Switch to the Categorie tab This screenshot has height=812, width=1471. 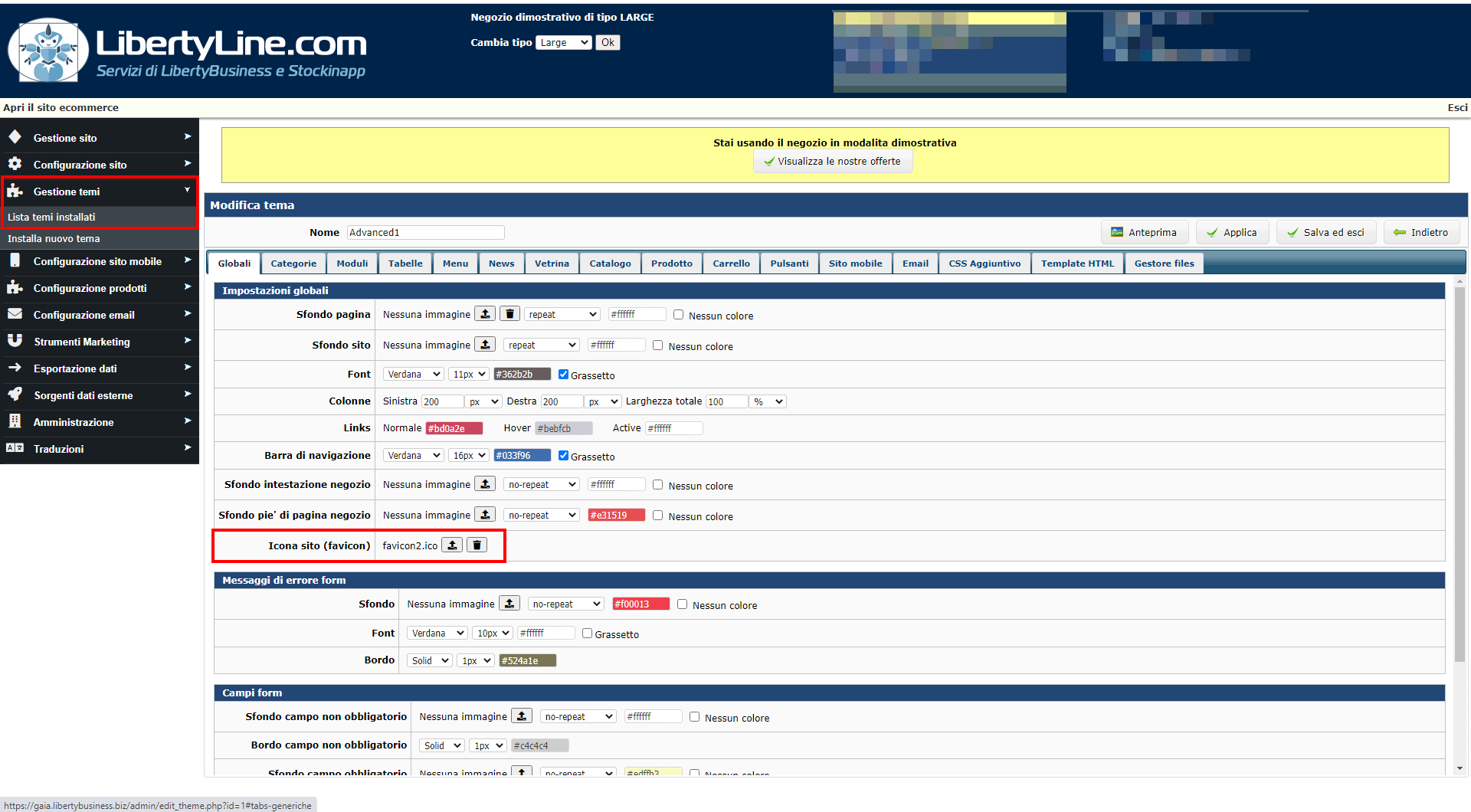click(293, 264)
